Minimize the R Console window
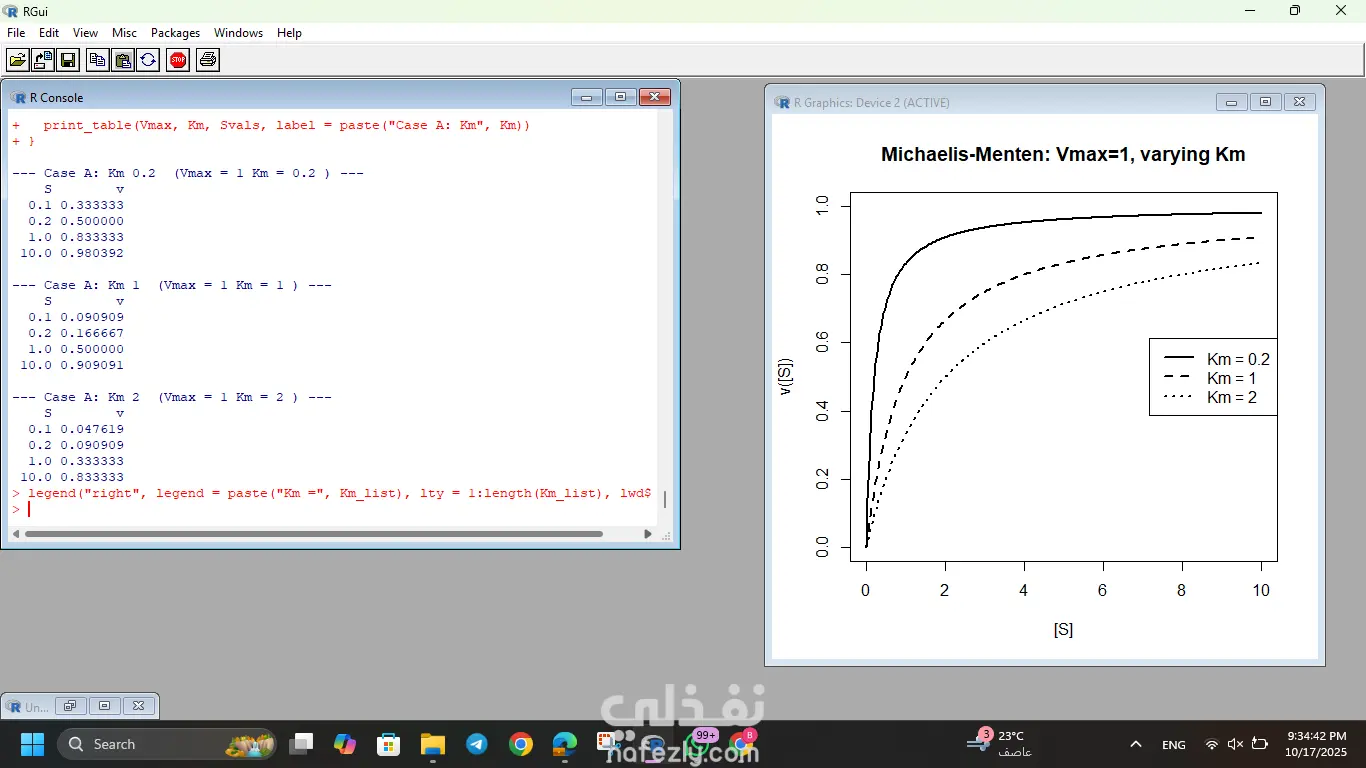 tap(586, 97)
